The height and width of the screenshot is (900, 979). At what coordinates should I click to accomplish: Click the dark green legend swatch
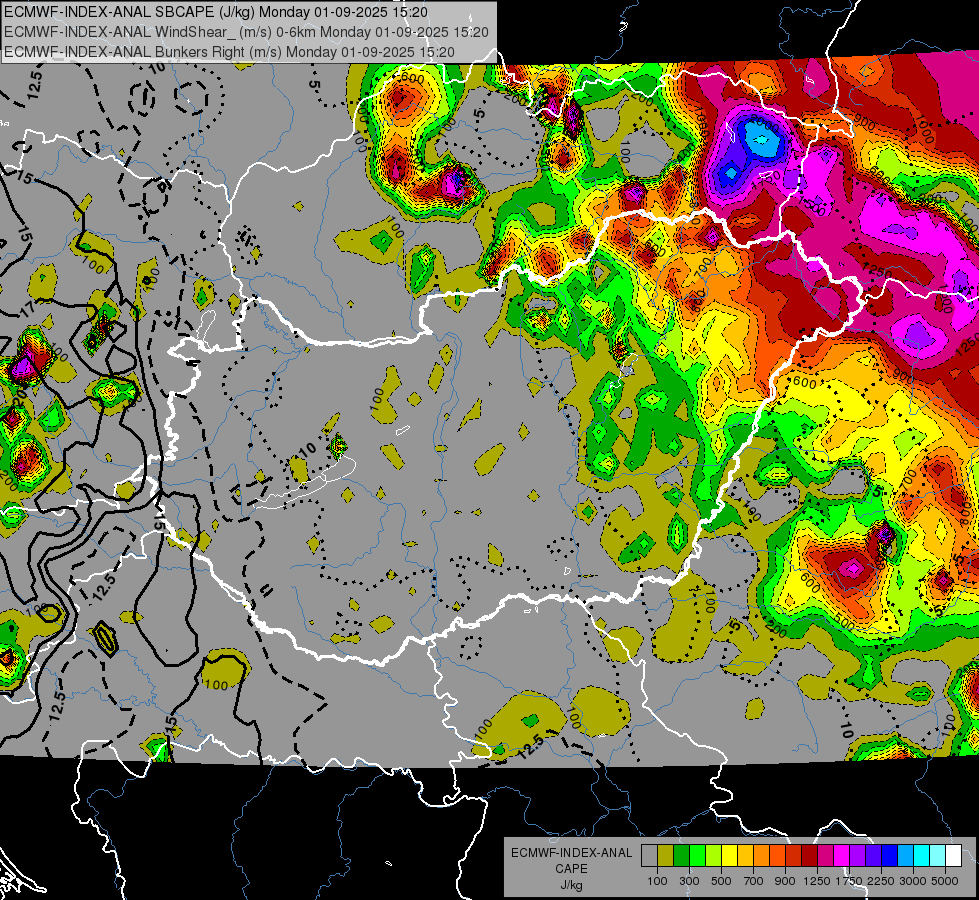coord(681,856)
